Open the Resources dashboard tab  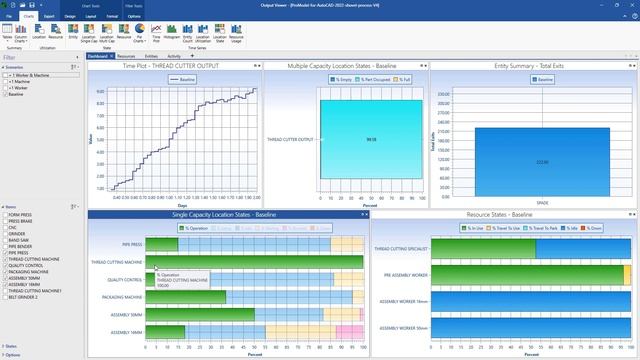point(126,56)
